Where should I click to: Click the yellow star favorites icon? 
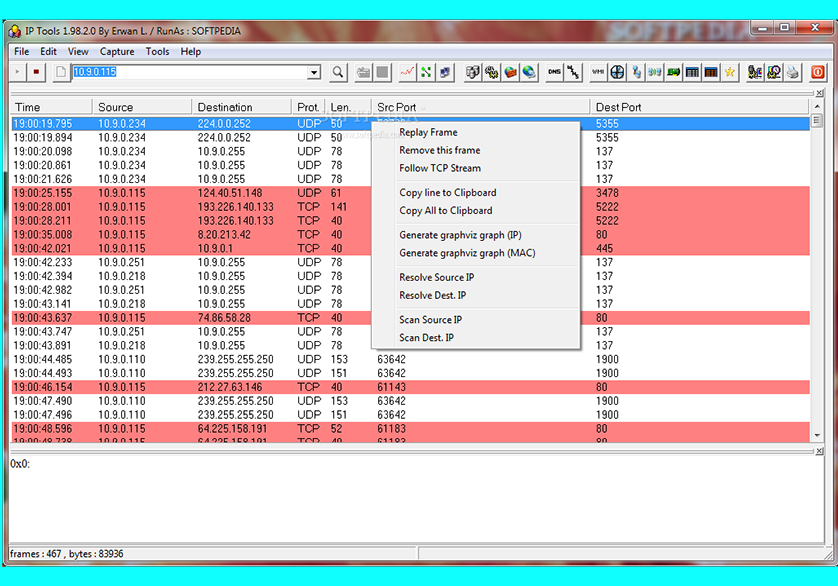point(730,72)
